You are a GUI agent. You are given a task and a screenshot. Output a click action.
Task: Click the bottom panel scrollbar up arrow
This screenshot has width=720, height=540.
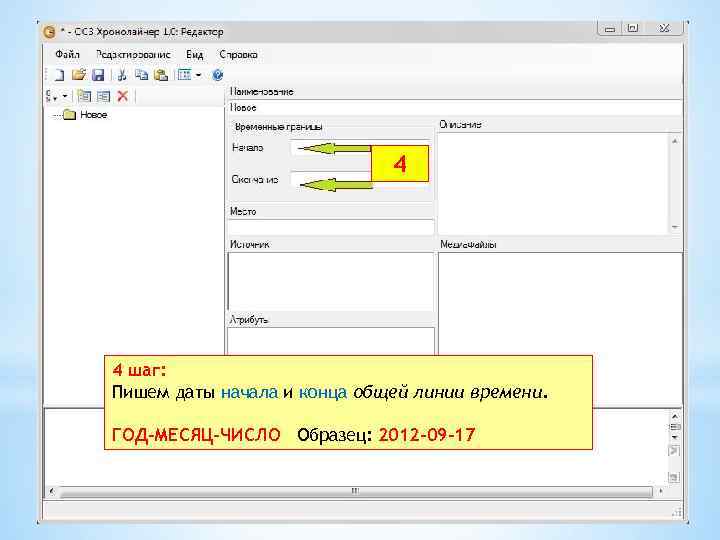(x=675, y=416)
